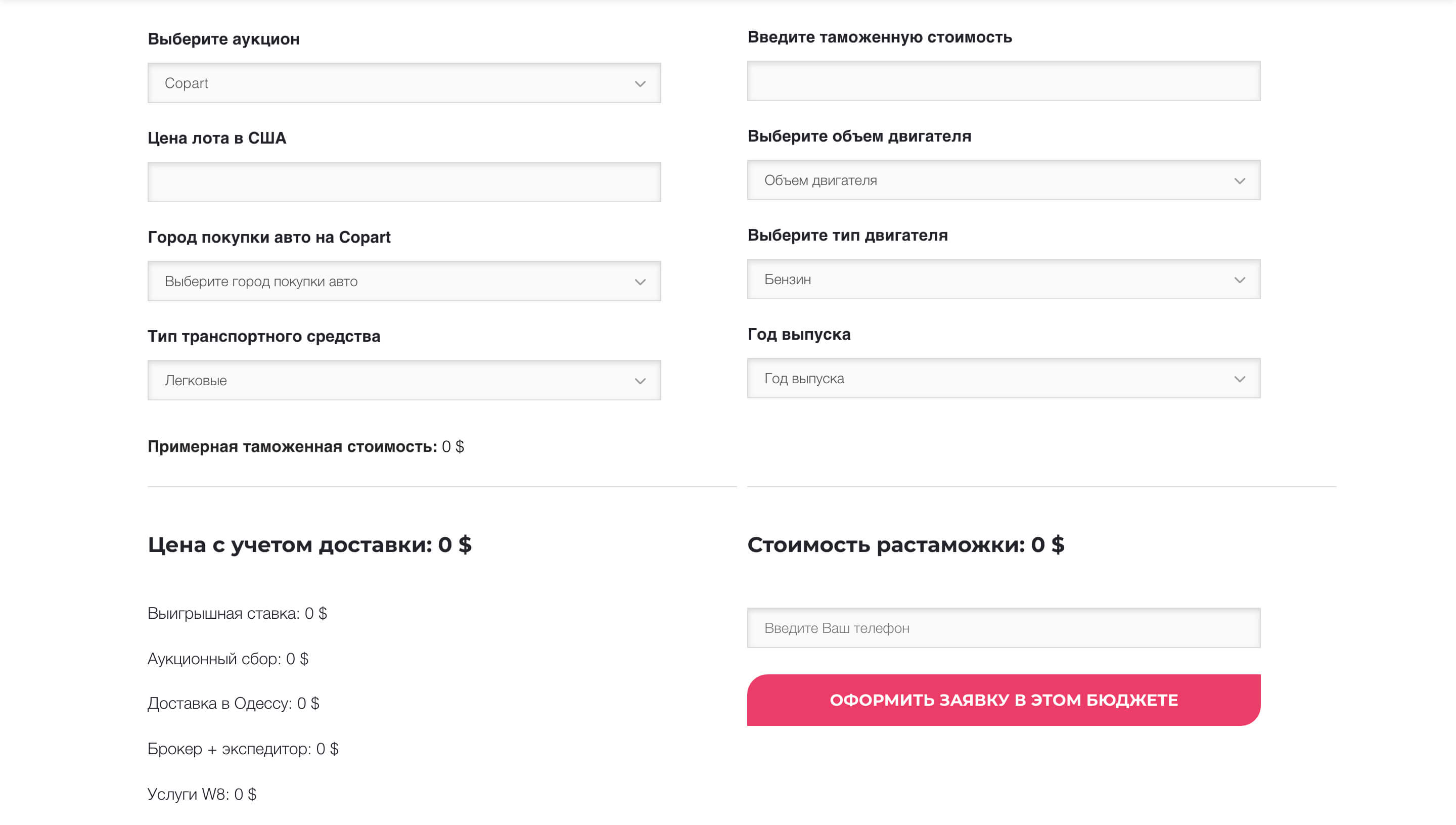Click chevron arrow on Легковые selector
1456x825 pixels.
pos(640,381)
